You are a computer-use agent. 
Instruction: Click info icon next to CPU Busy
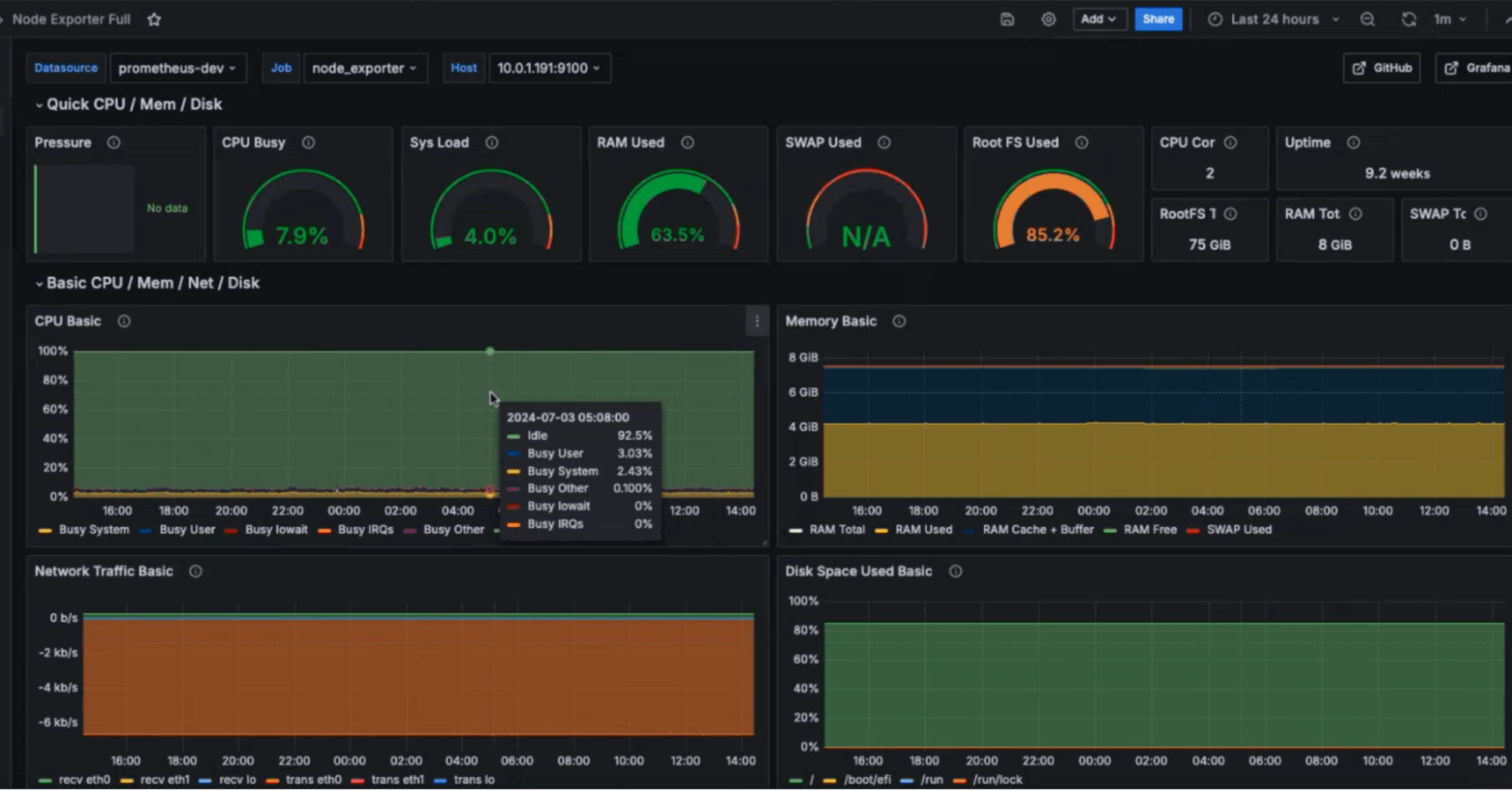(309, 143)
